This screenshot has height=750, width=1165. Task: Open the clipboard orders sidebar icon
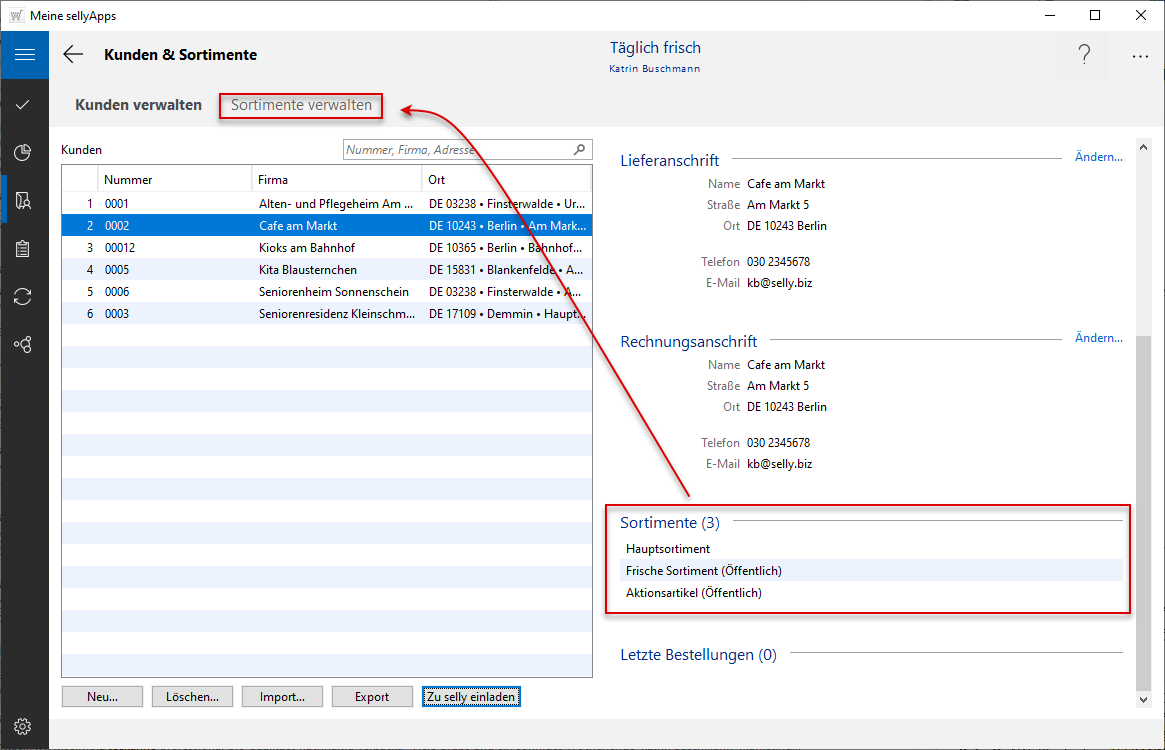(24, 248)
